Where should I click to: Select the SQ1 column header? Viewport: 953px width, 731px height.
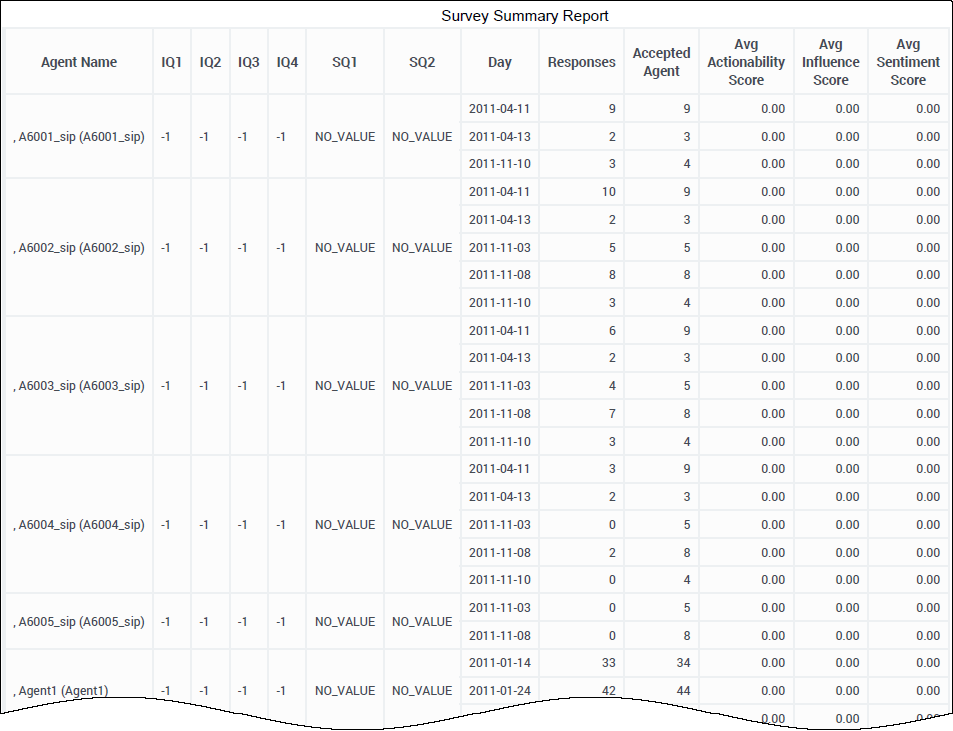click(345, 62)
